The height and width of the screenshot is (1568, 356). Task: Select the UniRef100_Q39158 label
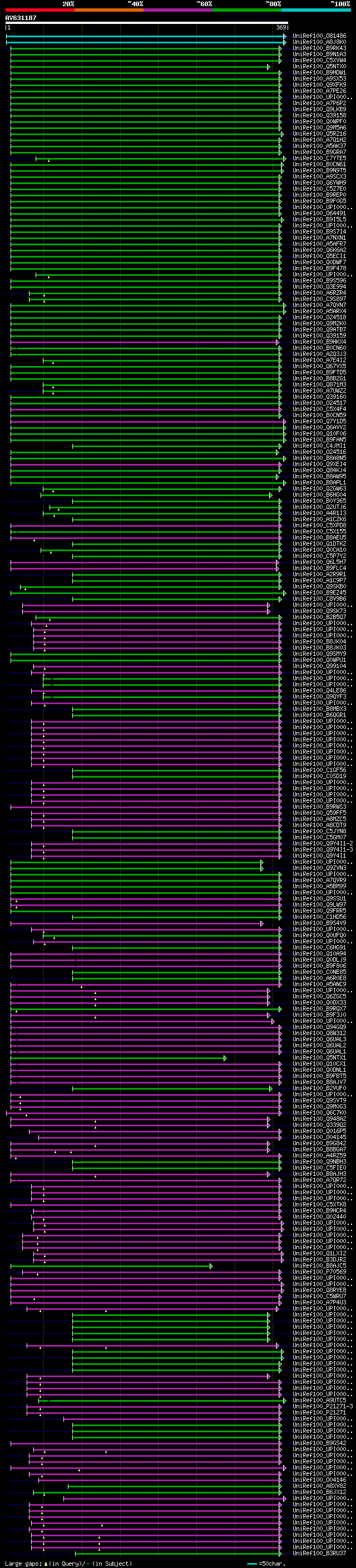pos(319,116)
